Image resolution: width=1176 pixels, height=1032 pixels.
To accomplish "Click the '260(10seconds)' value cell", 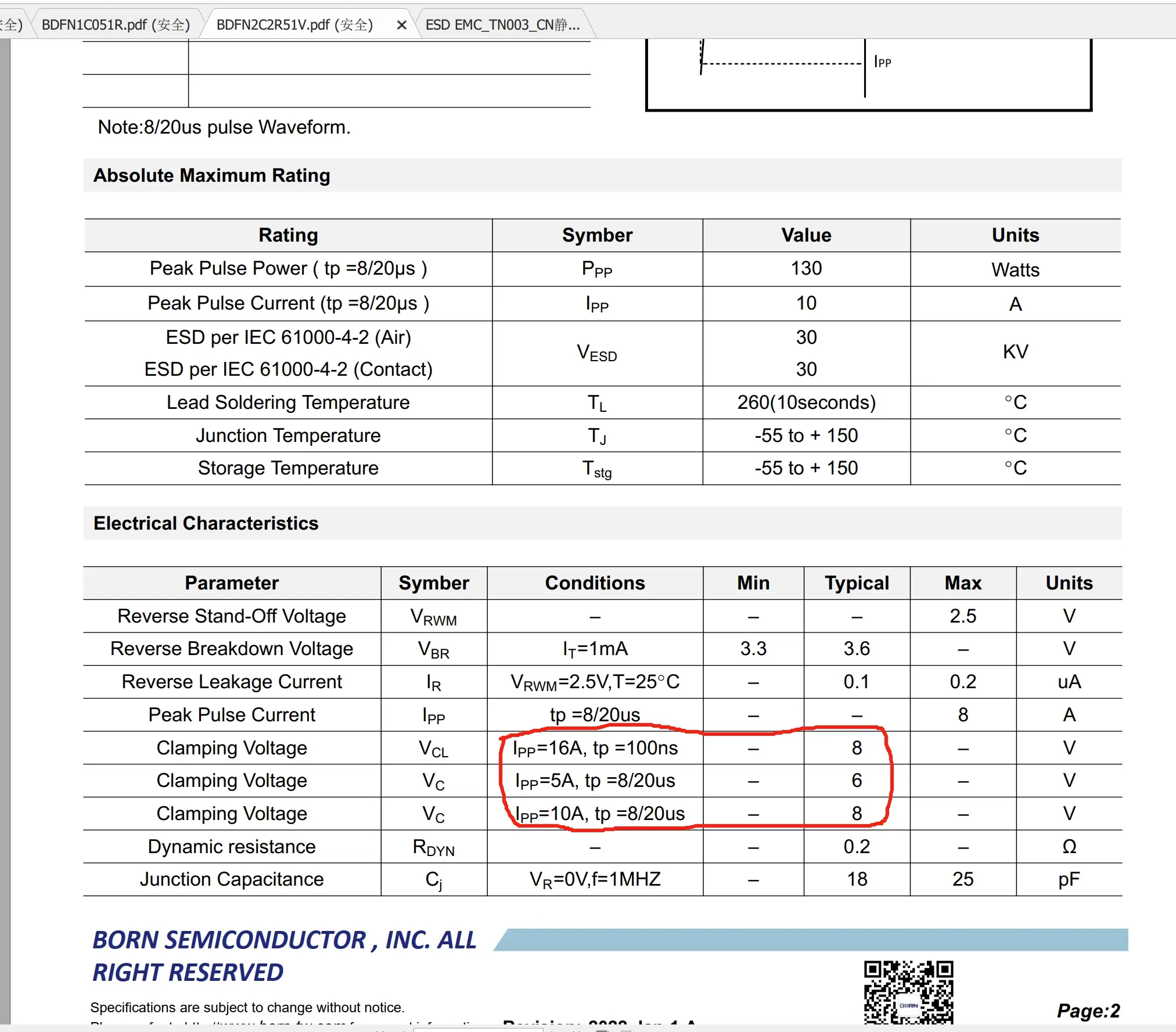I will [x=806, y=402].
